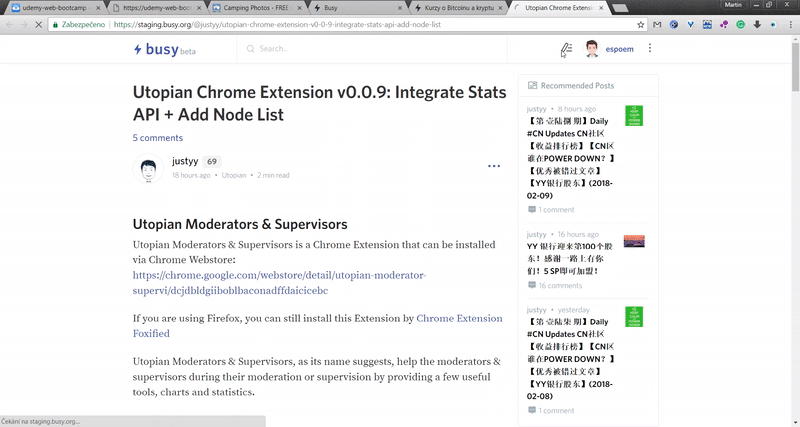Open the justyy author name link
This screenshot has height=427, width=800.
(x=185, y=161)
